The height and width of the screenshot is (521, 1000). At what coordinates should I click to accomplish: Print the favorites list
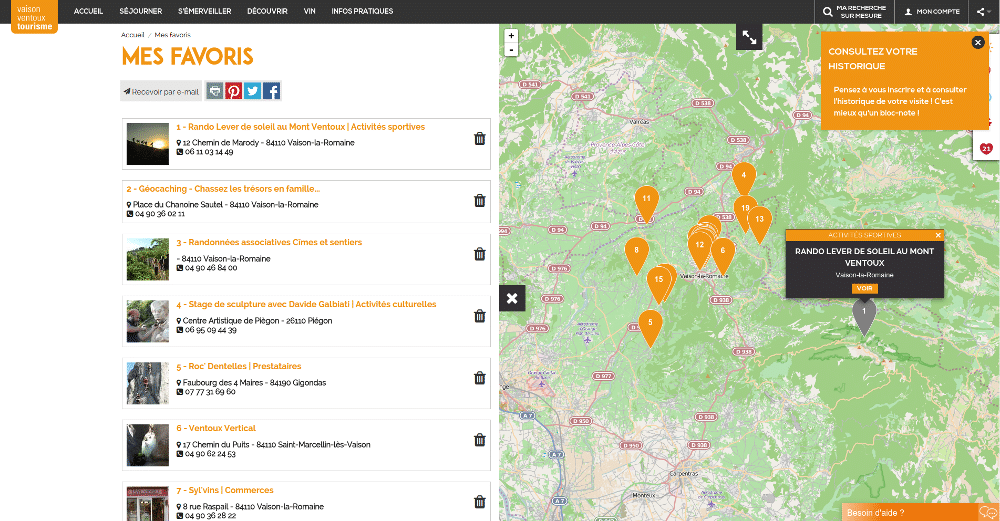coord(215,91)
